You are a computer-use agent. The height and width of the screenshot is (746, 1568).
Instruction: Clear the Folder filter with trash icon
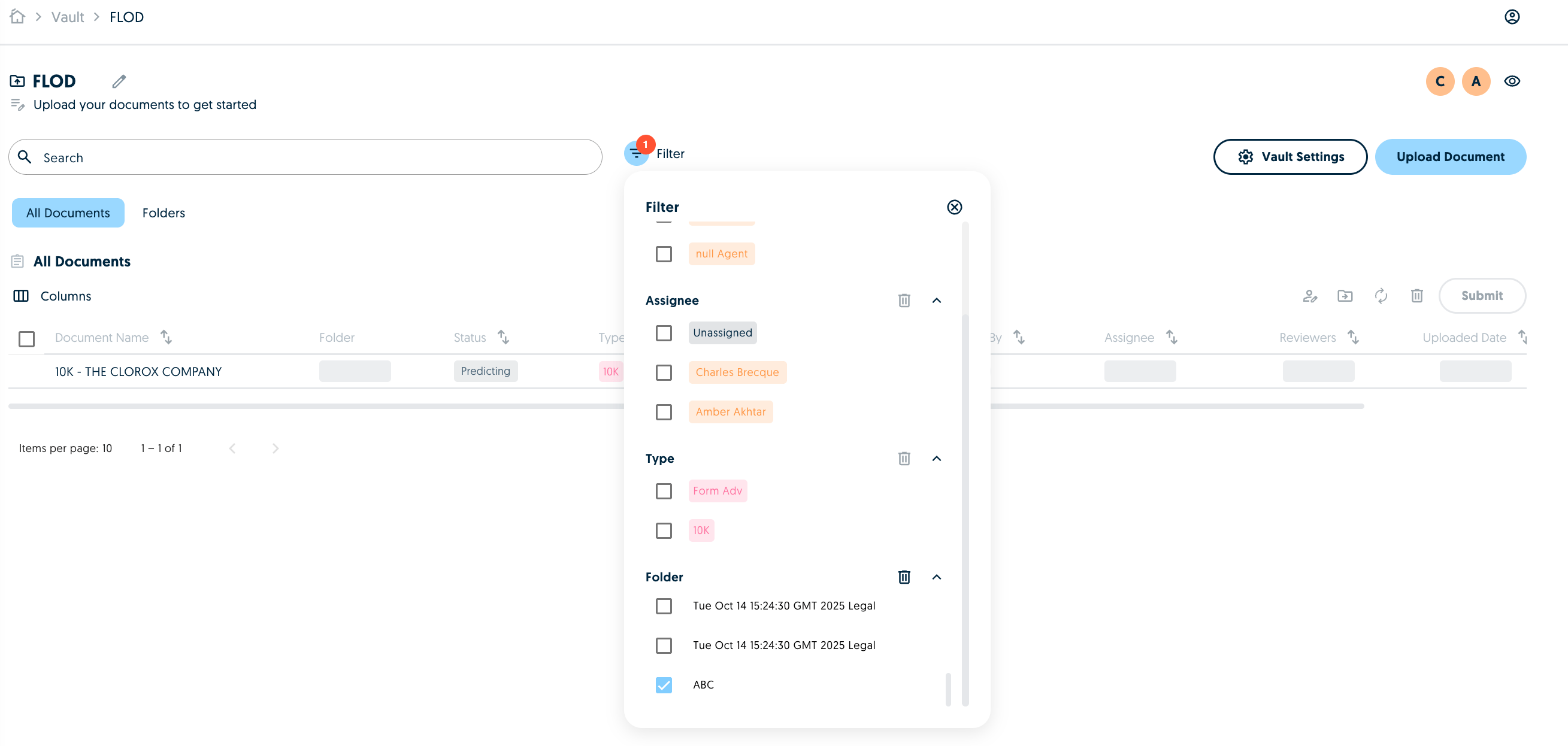click(x=904, y=577)
